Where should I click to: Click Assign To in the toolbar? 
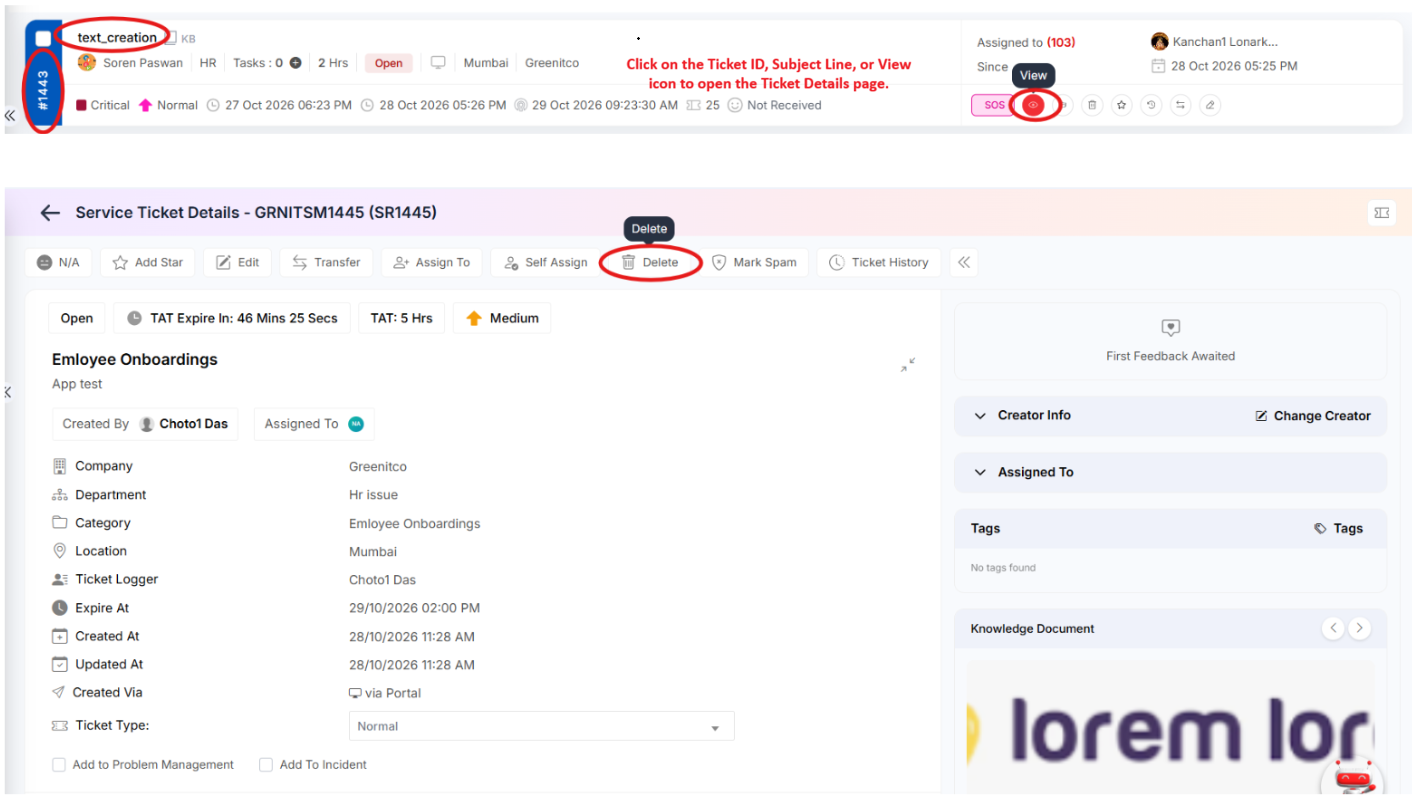tap(432, 262)
